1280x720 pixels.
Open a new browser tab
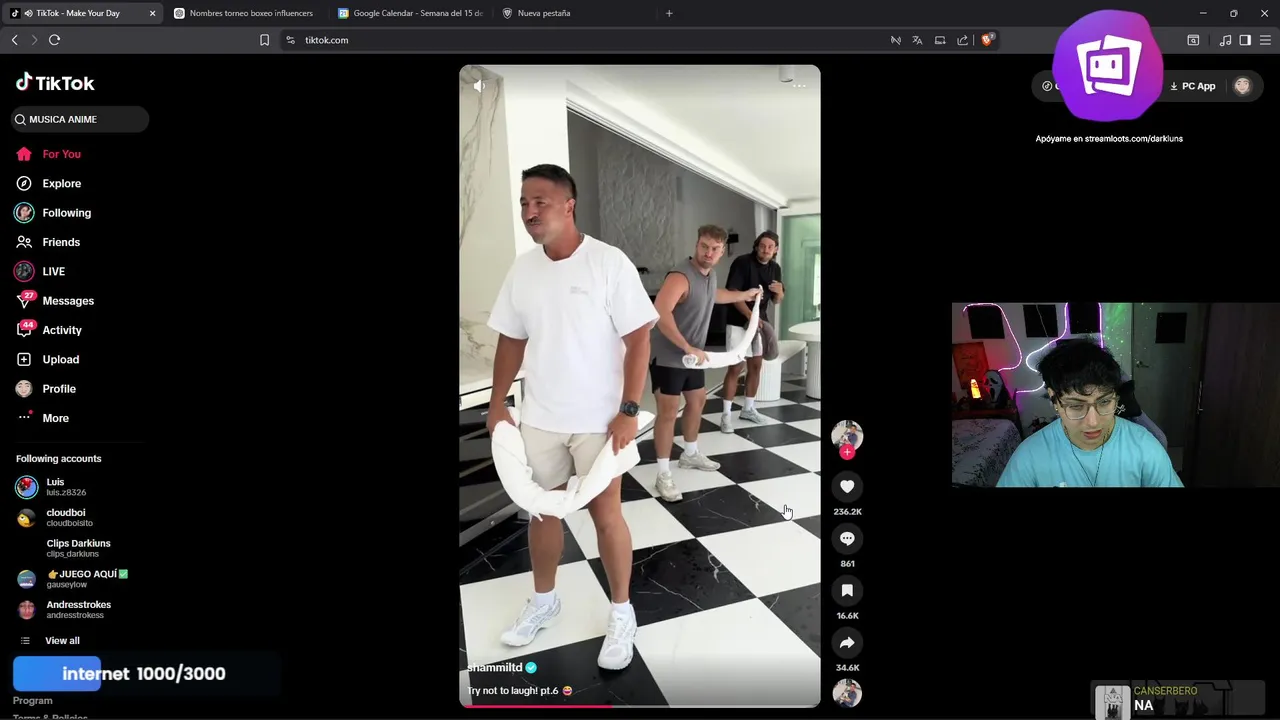[669, 13]
